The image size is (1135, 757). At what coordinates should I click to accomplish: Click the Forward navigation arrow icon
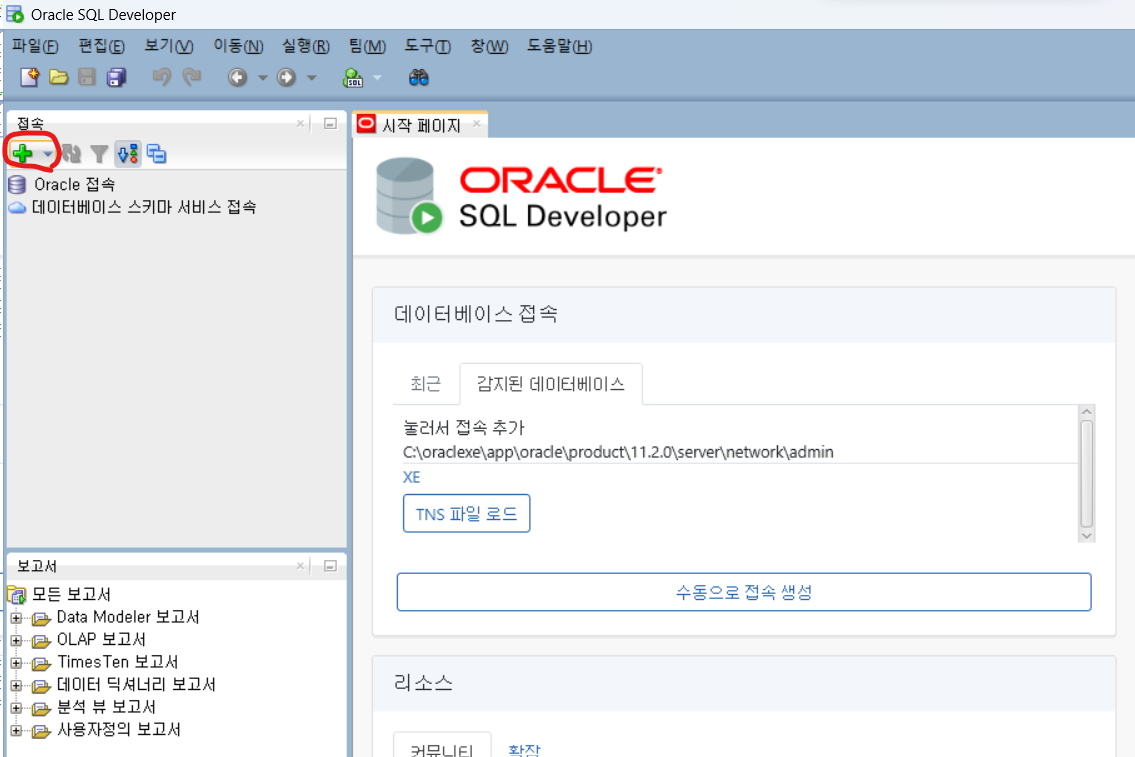[287, 77]
